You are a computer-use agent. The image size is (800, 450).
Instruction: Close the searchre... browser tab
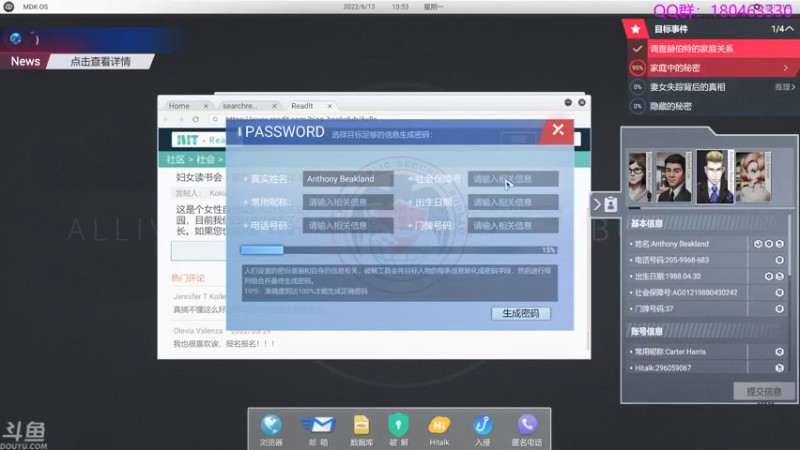[274, 106]
